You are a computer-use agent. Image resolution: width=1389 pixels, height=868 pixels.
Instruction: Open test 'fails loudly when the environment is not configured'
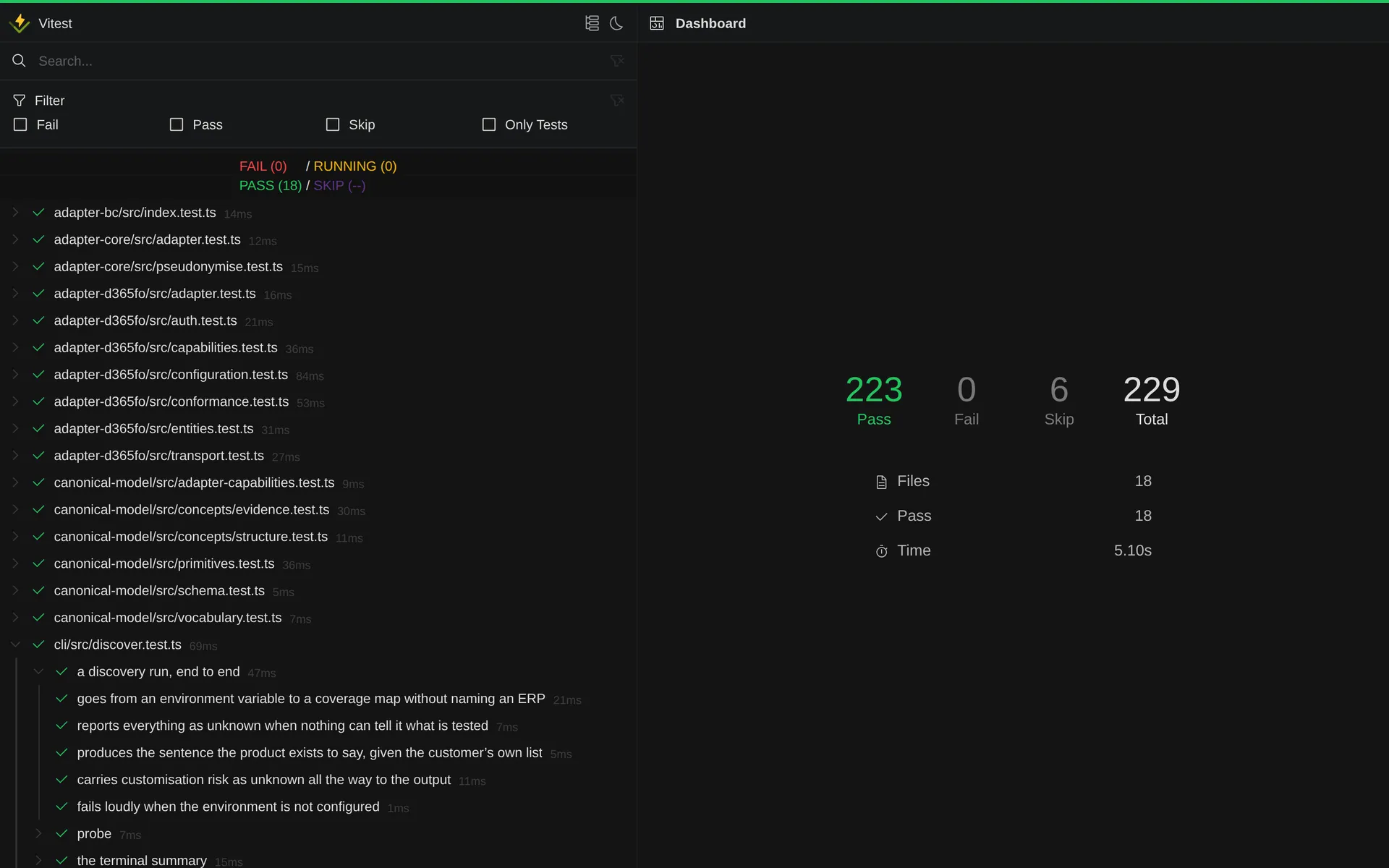pyautogui.click(x=228, y=807)
